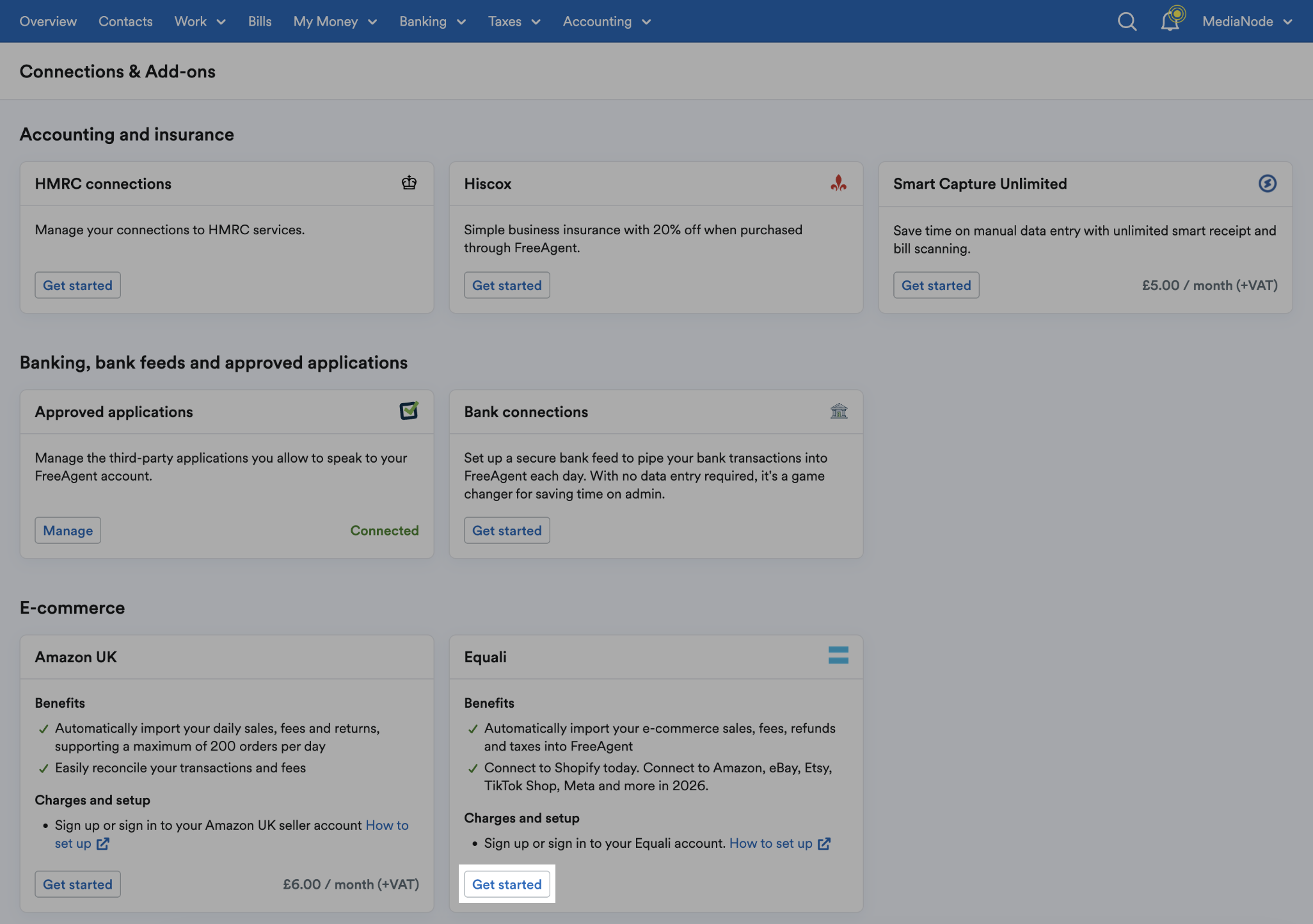This screenshot has height=924, width=1313.
Task: Open Amazon UK How to set up link
Action: click(x=387, y=825)
